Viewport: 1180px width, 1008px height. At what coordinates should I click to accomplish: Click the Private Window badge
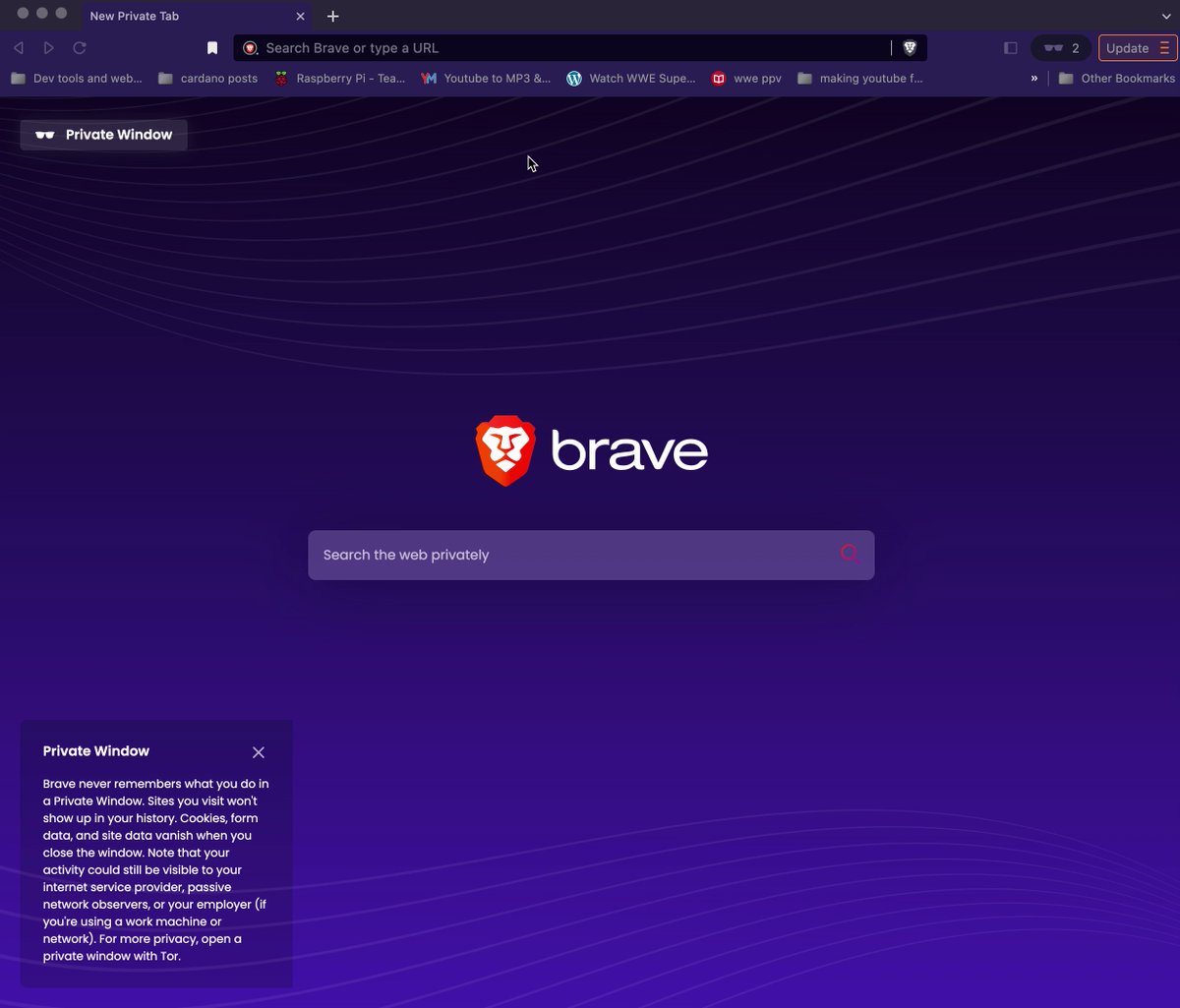coord(103,135)
